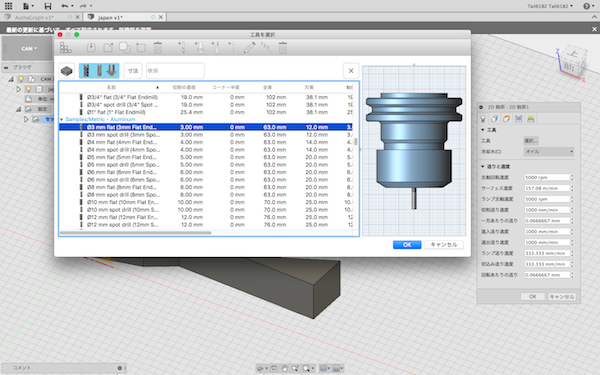Open the tool library tree icon
The image size is (600, 375).
(x=65, y=47)
